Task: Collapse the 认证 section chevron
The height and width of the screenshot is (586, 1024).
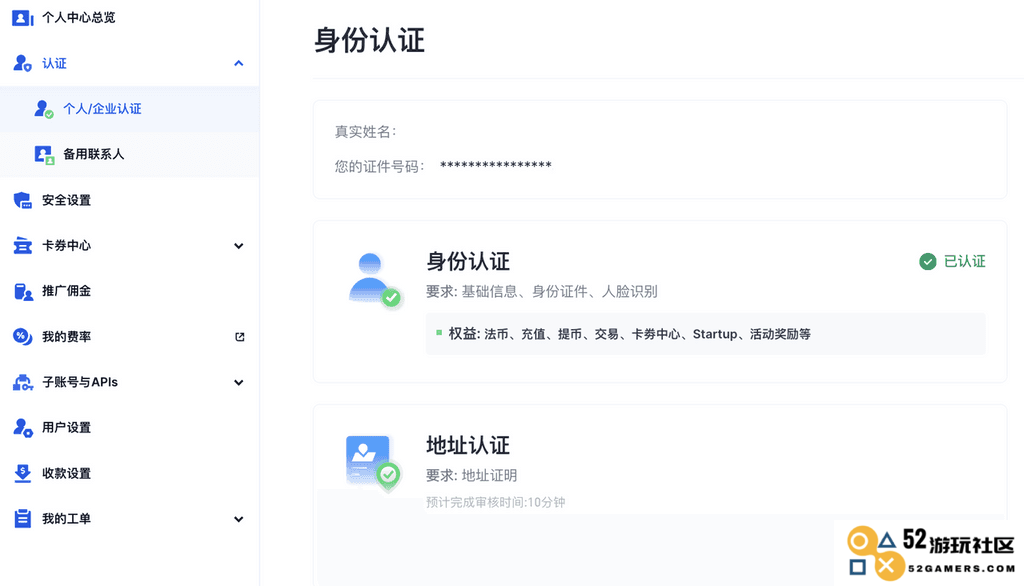Action: [239, 63]
